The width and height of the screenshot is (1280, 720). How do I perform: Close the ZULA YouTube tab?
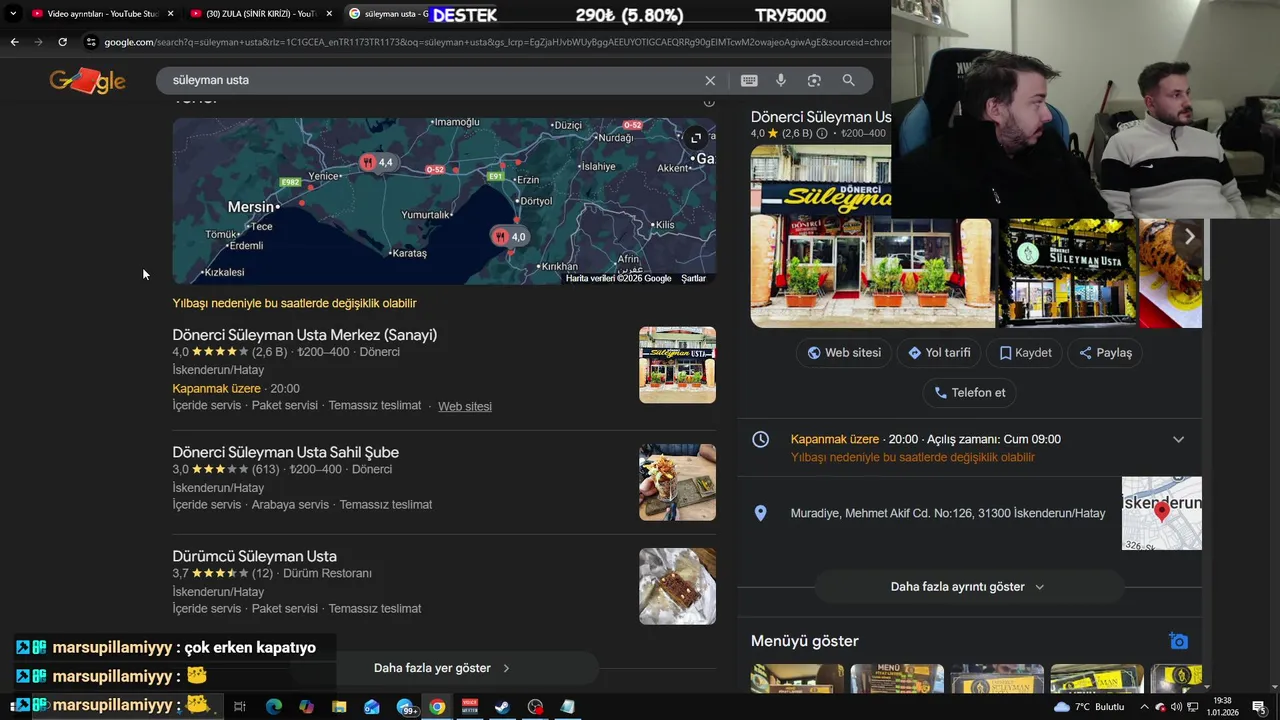tap(329, 14)
